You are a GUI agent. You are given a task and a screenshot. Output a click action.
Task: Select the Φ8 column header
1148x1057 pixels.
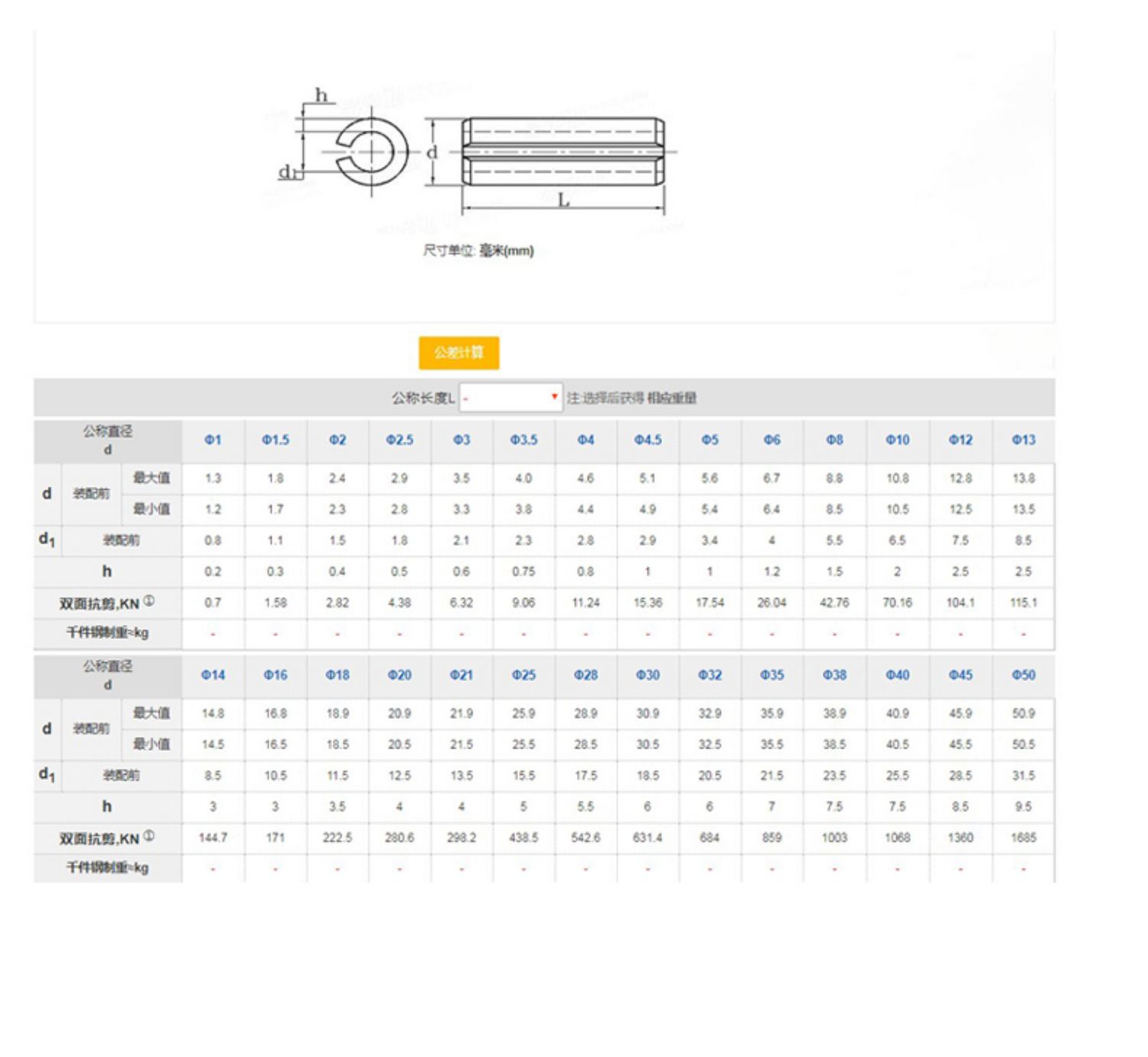coord(834,440)
